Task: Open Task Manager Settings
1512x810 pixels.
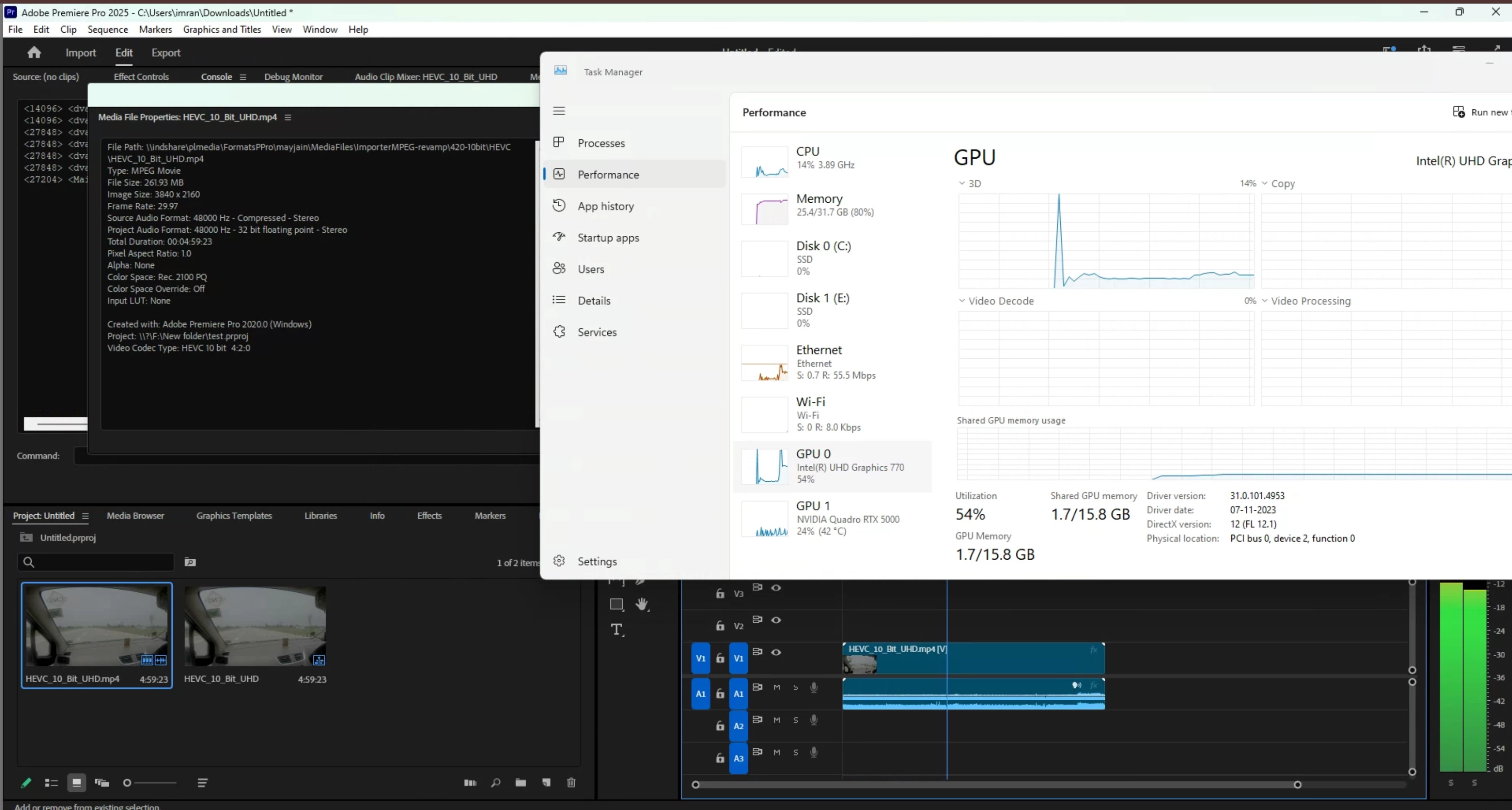Action: pyautogui.click(x=596, y=561)
